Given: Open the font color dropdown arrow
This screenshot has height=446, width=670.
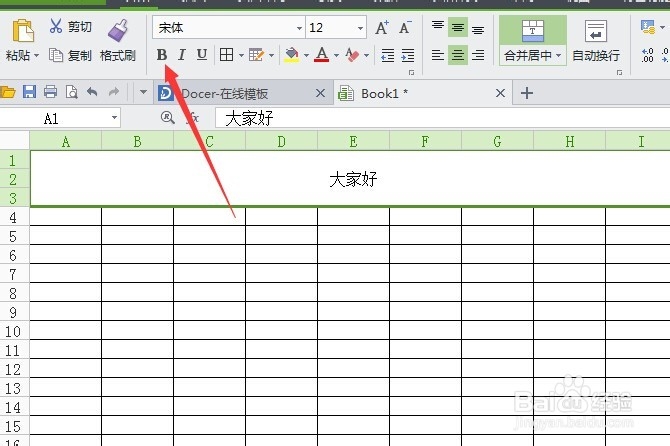Looking at the screenshot, I should [336, 56].
